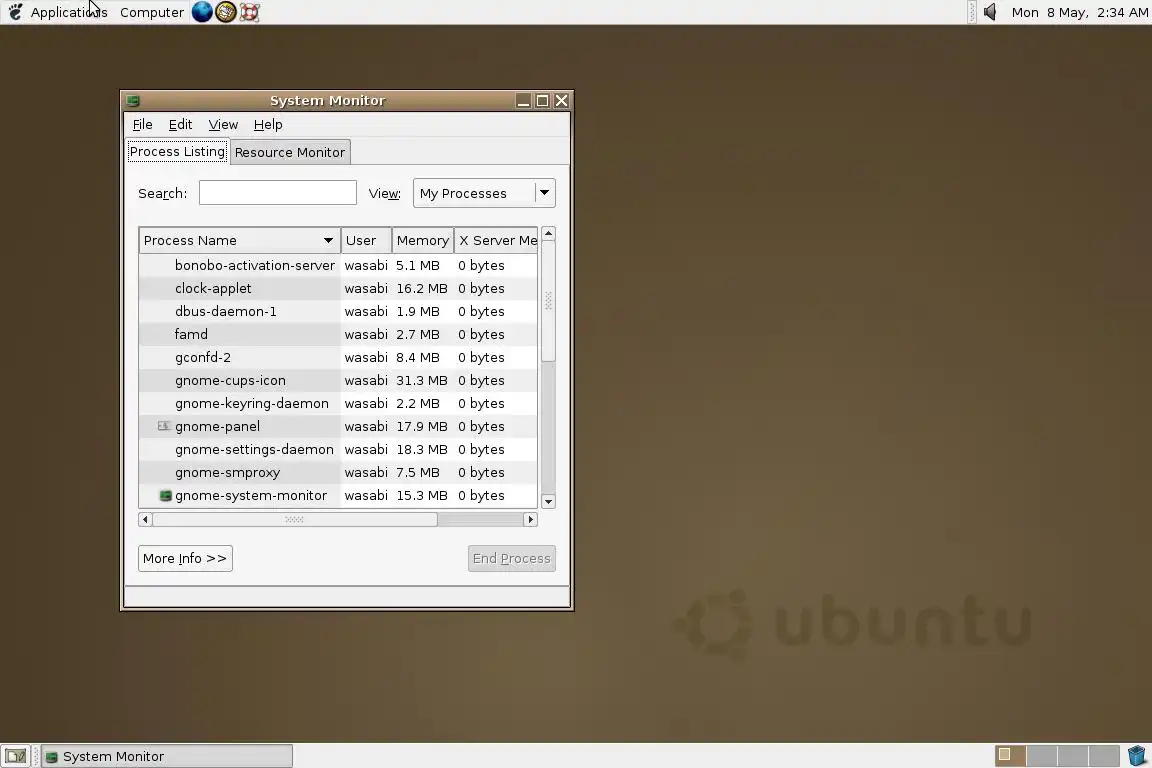Open the Help menu
Viewport: 1152px width, 768px height.
coord(267,124)
